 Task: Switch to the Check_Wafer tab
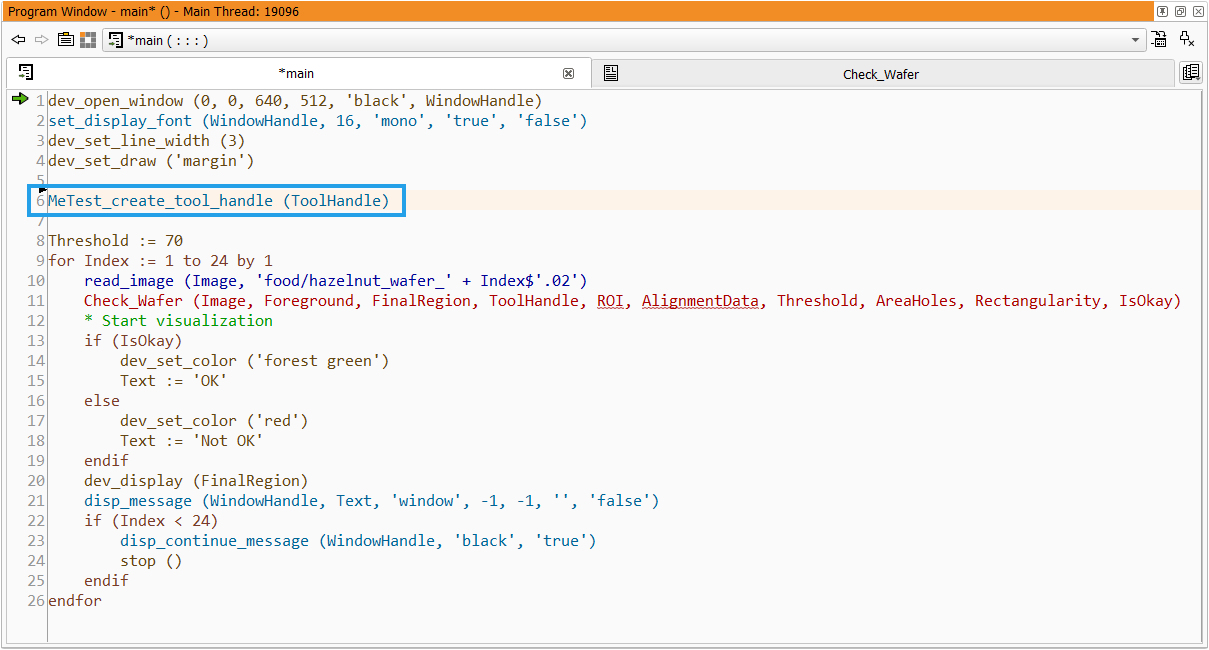(x=880, y=74)
